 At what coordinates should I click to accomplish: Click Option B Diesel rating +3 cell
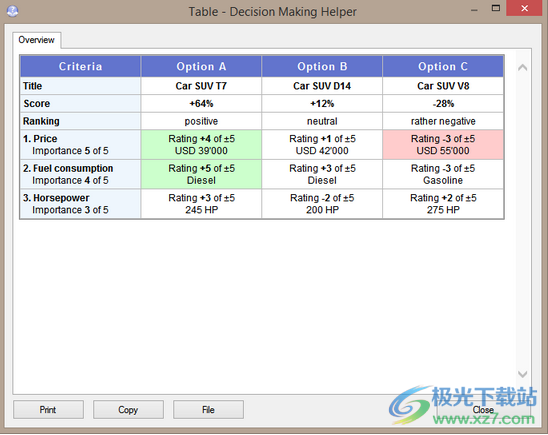322,174
